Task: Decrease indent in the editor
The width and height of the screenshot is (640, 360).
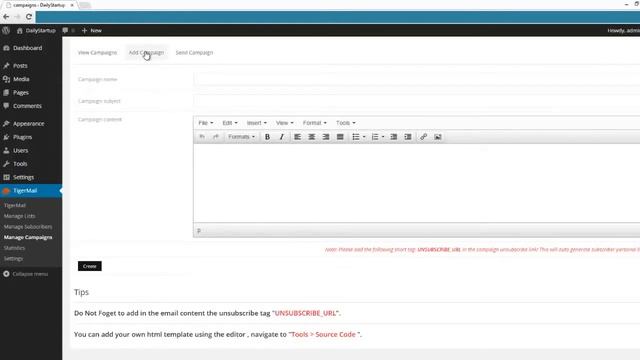Action: point(393,137)
